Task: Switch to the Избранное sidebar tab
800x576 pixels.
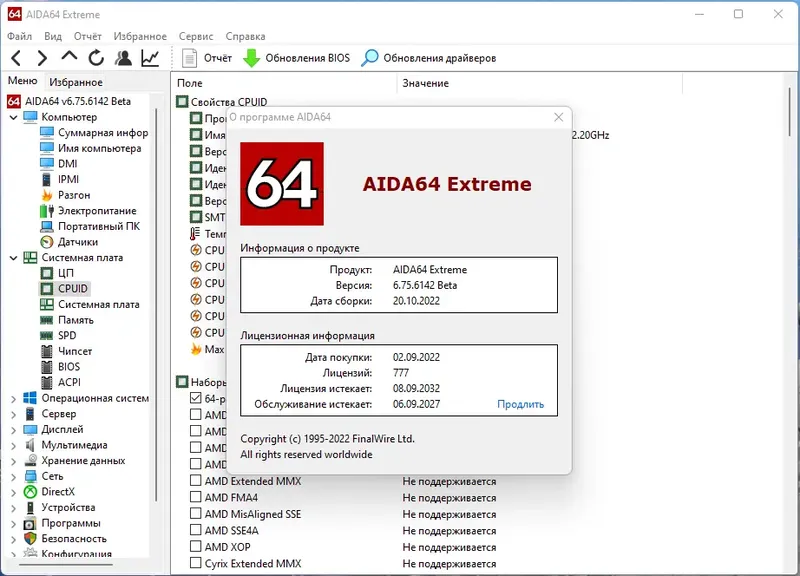Action: click(76, 82)
